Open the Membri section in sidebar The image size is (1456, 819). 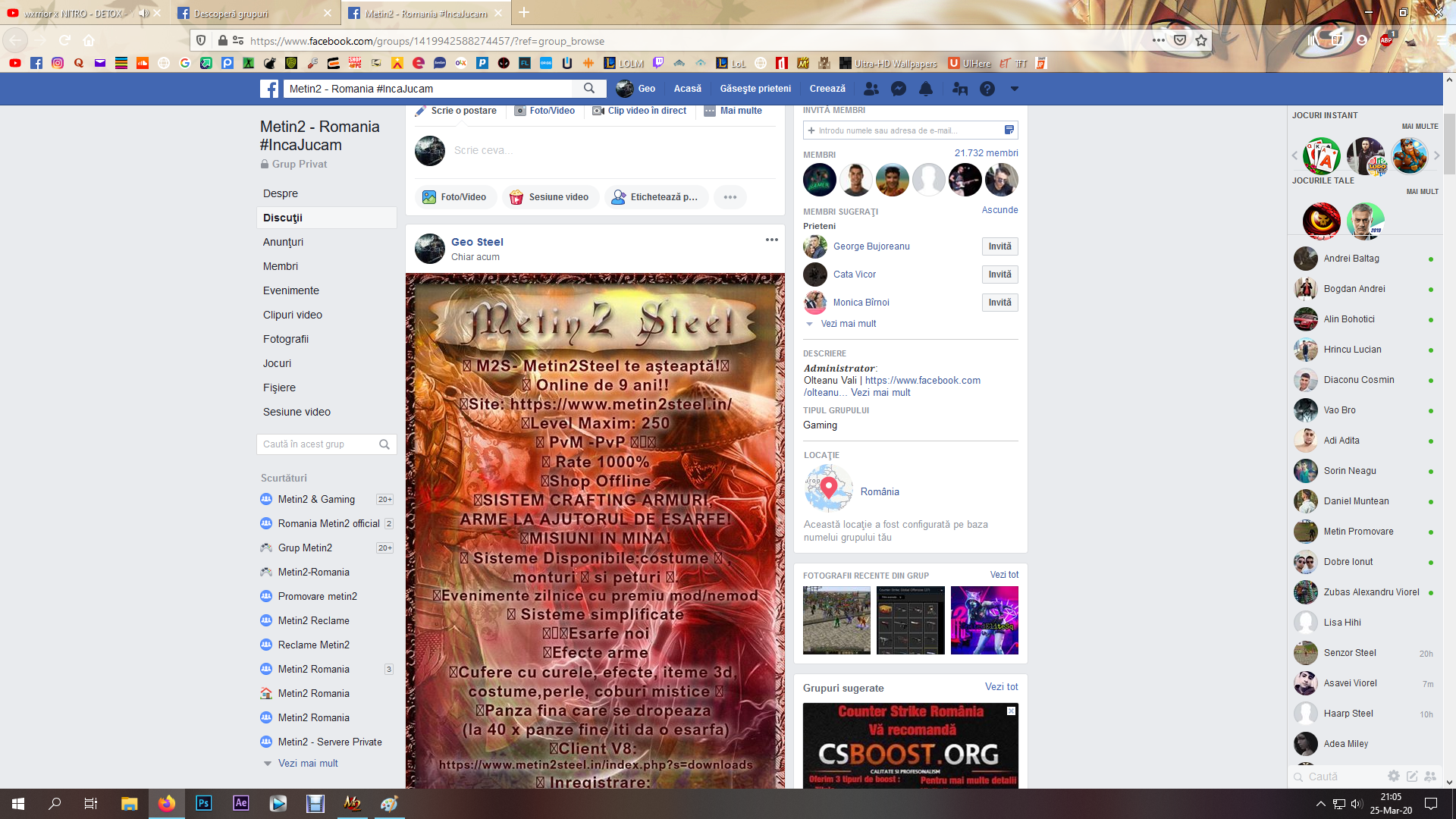(281, 266)
